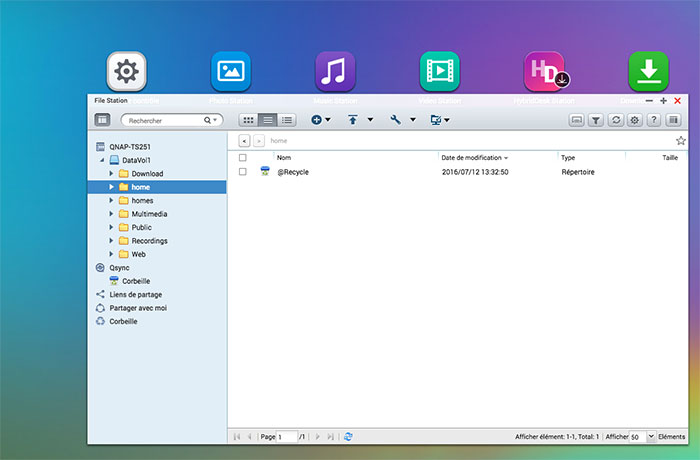
Task: Open the items per page dropdown
Action: pyautogui.click(x=651, y=436)
